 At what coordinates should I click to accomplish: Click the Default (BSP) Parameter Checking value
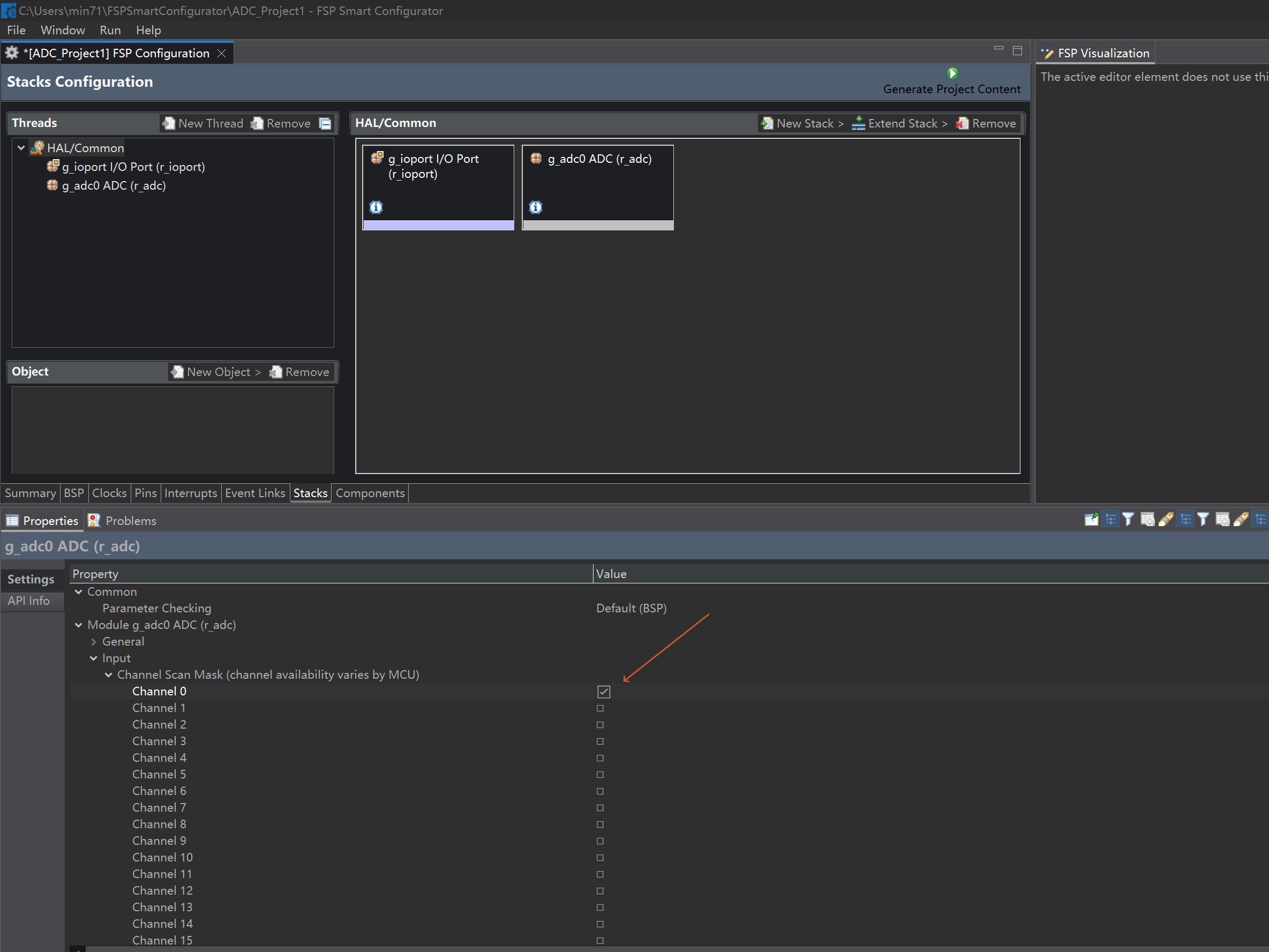click(x=631, y=608)
